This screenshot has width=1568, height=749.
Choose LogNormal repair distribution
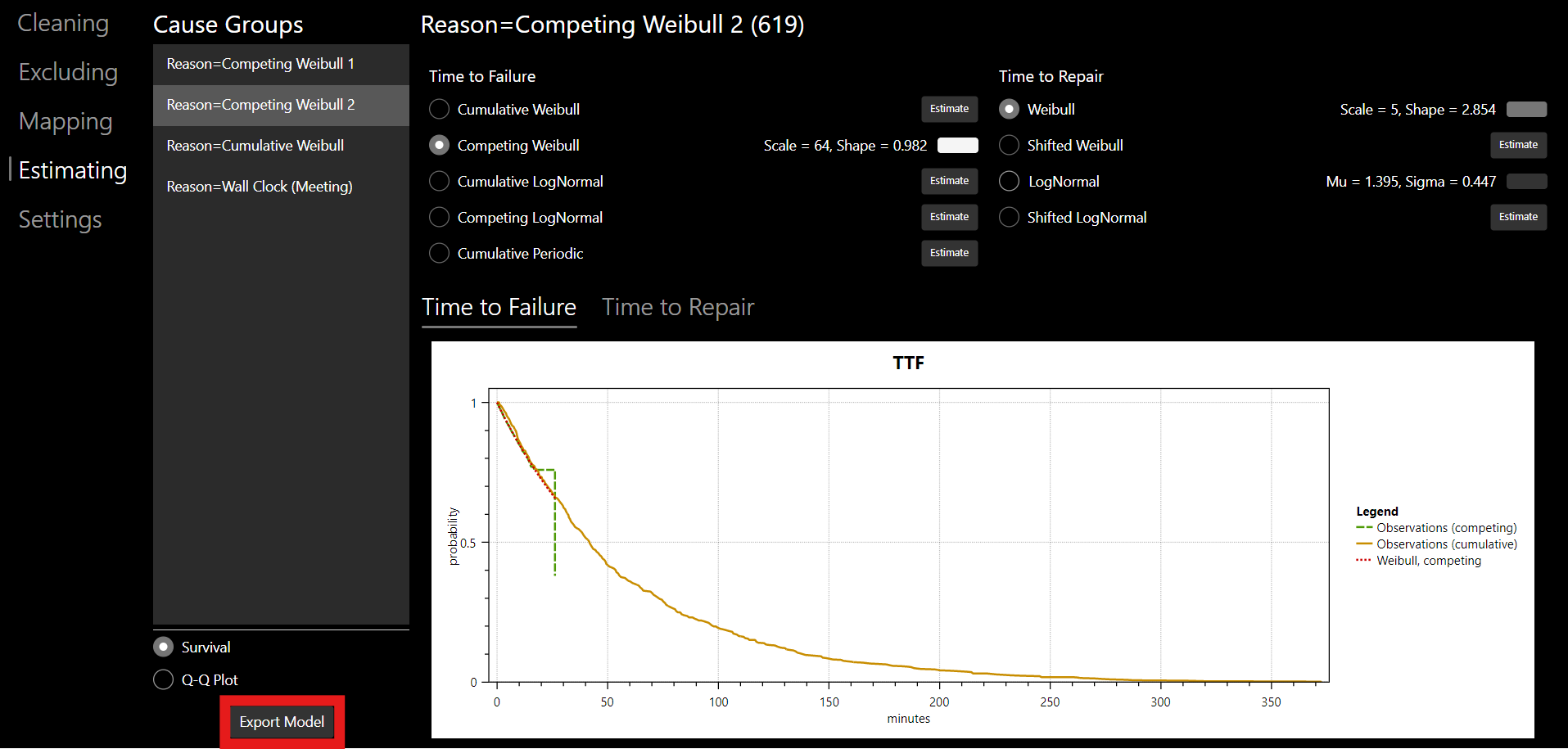[x=1010, y=181]
